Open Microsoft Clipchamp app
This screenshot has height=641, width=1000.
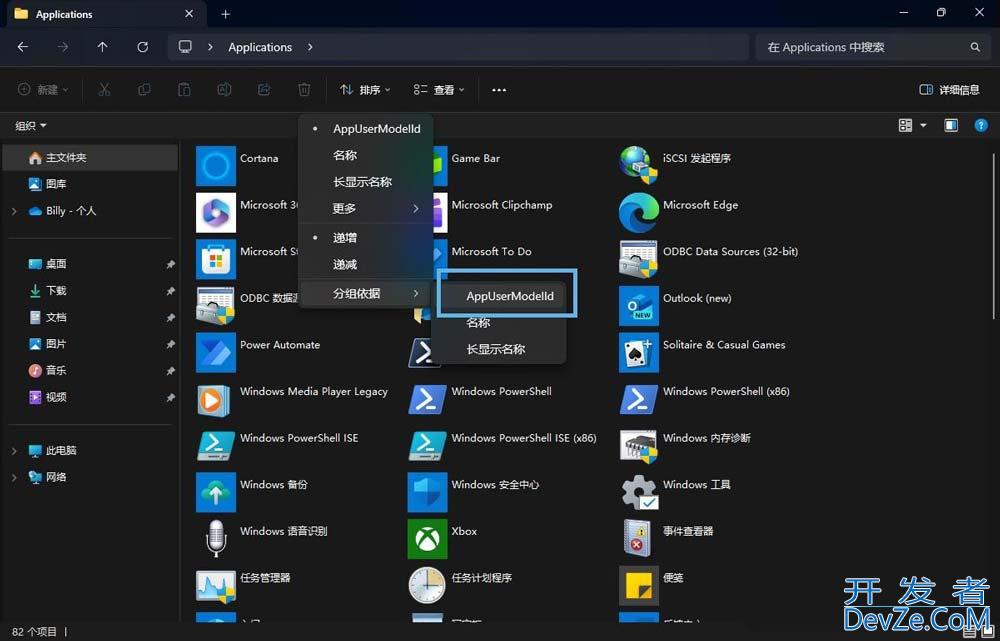(x=502, y=205)
